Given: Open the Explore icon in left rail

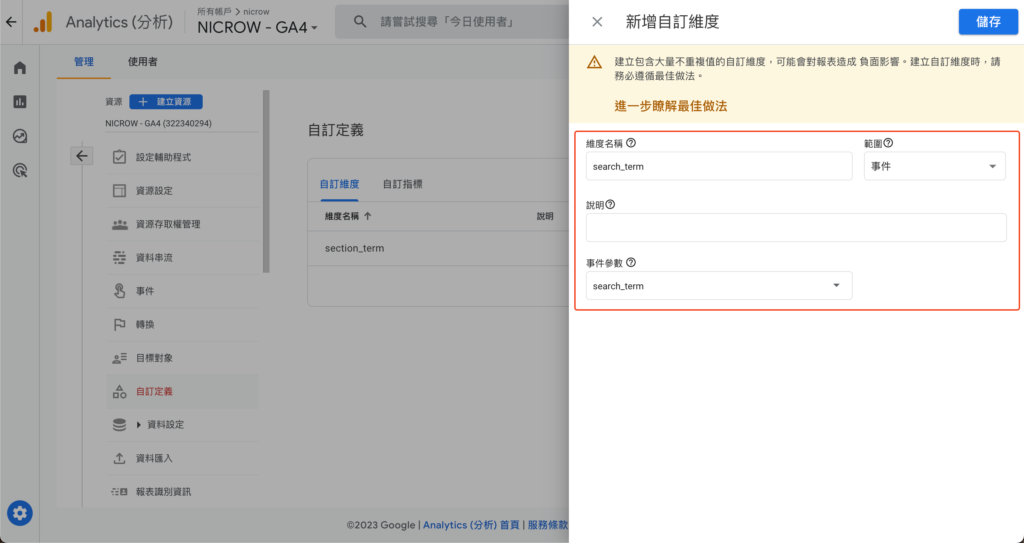Looking at the screenshot, I should [20, 136].
